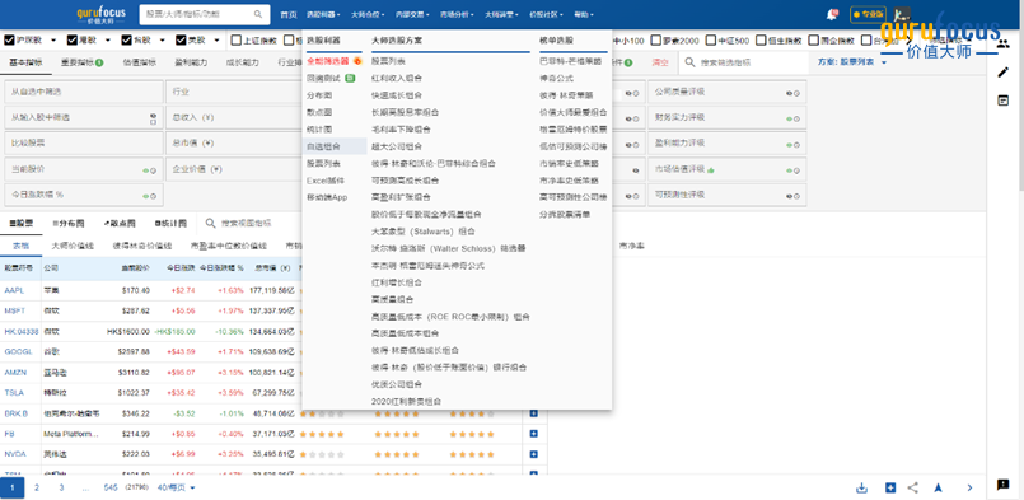Click the thumbs-up icon beside 市场估值评级

(711, 169)
